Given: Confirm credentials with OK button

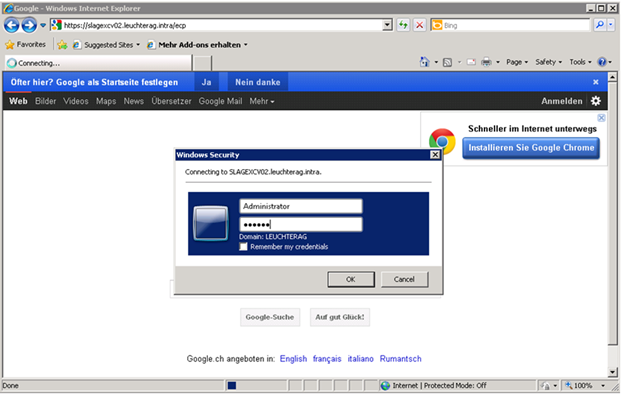Looking at the screenshot, I should [351, 279].
